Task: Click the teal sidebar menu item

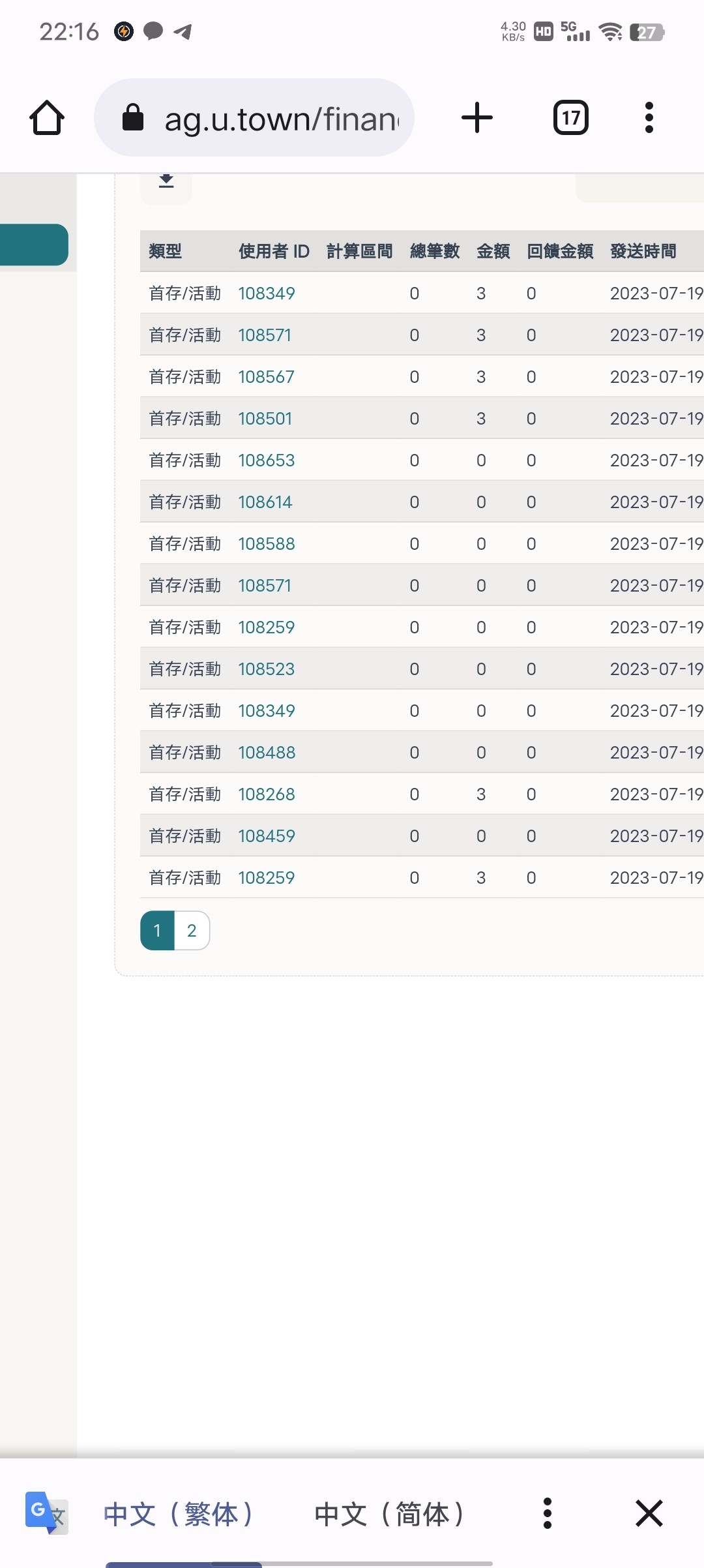Action: (x=34, y=245)
